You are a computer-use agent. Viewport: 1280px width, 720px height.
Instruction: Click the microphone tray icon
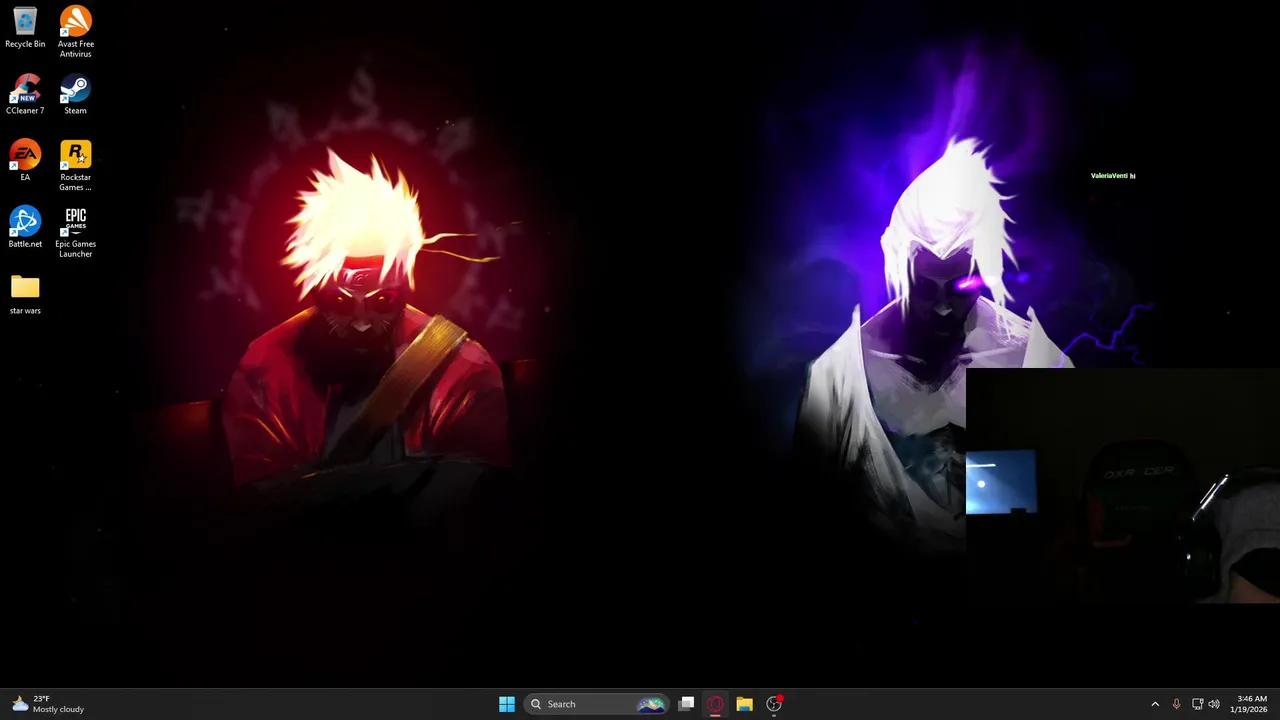1176,704
